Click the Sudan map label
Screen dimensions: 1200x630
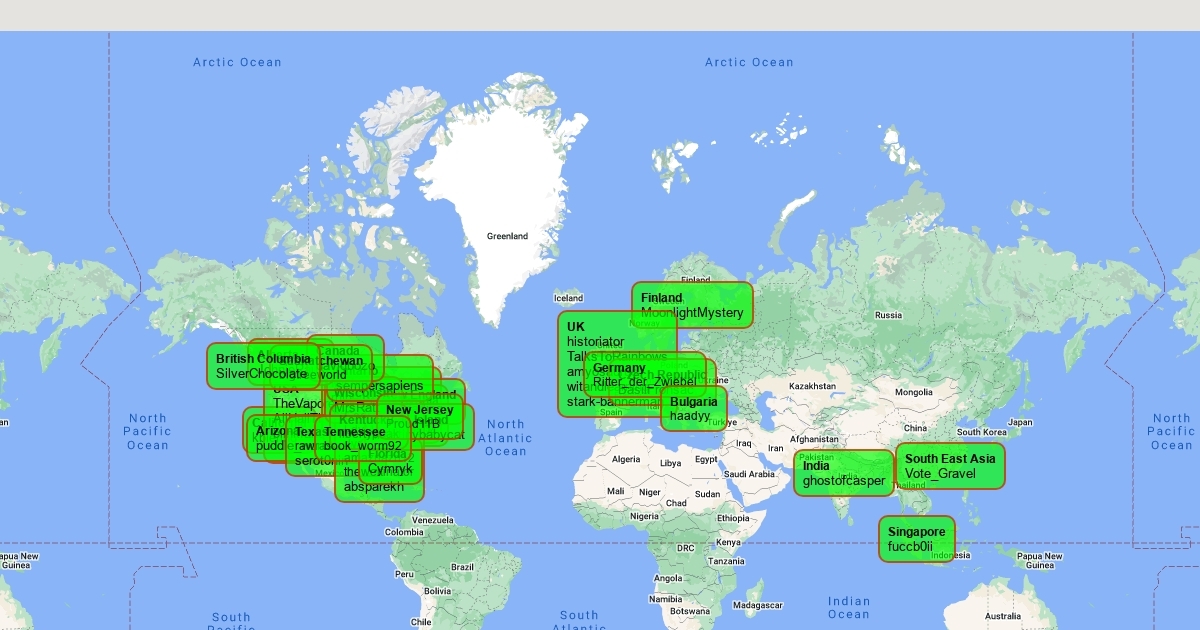point(707,493)
